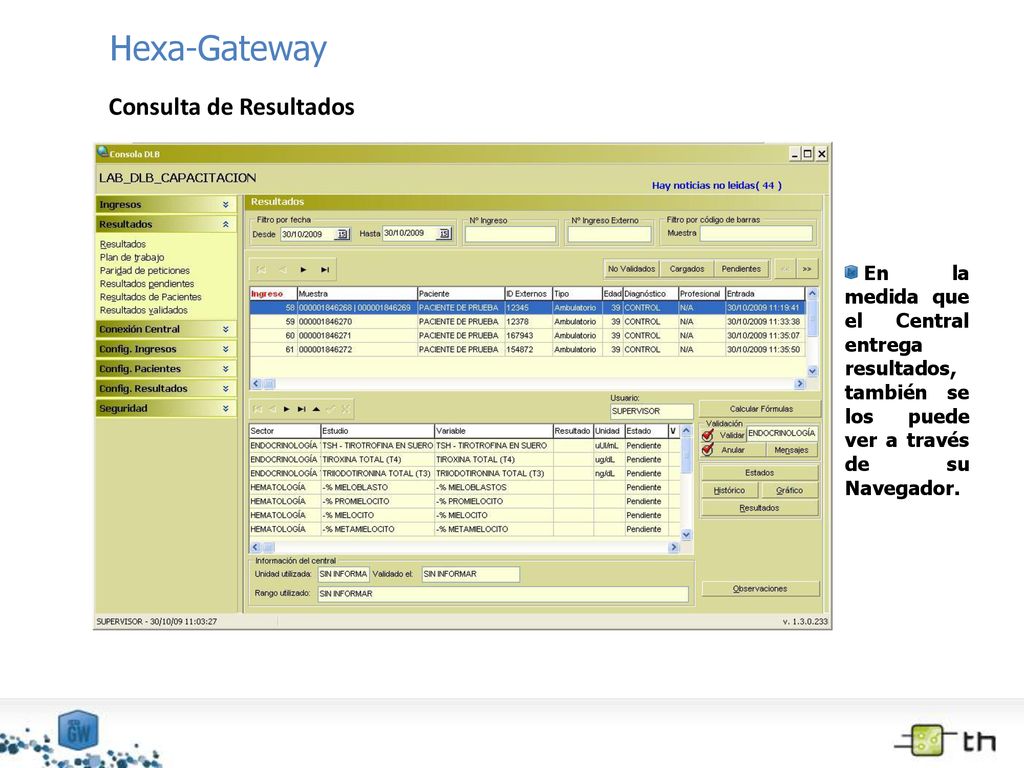
Task: Select the TIROXINA TOTAL (T4) study row
Action: (x=465, y=459)
